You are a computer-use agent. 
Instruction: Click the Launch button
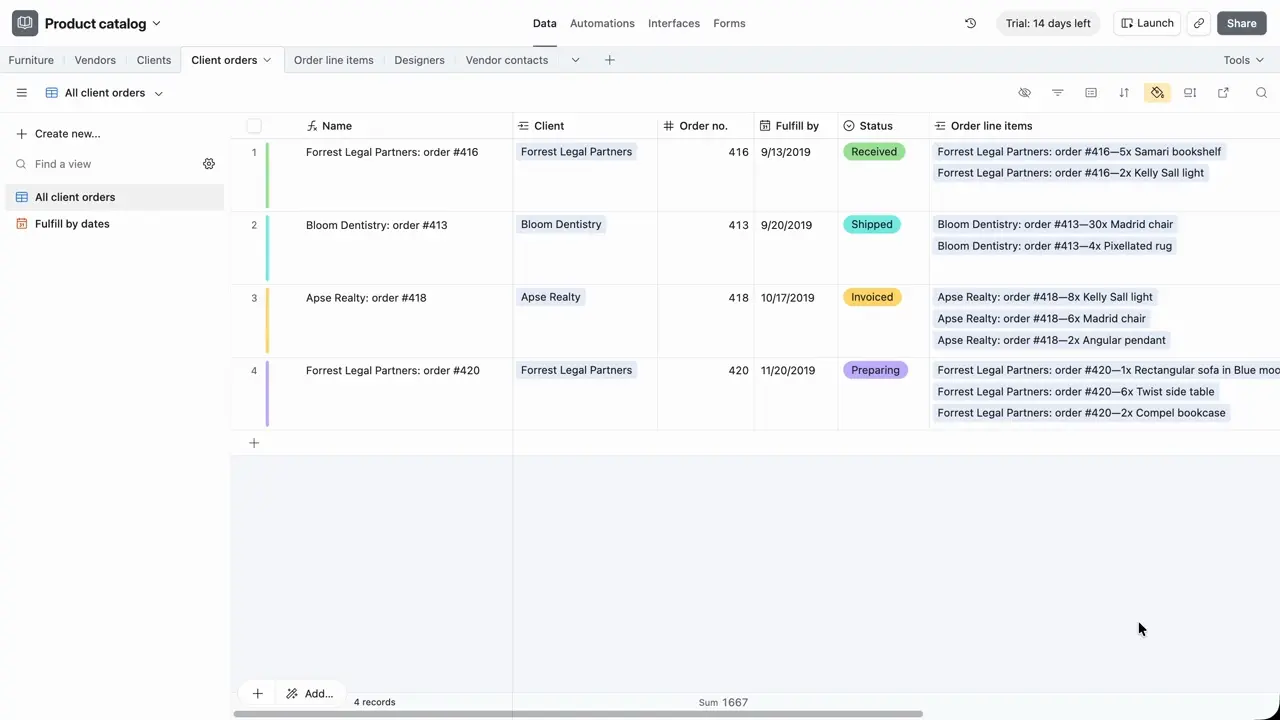(1147, 23)
